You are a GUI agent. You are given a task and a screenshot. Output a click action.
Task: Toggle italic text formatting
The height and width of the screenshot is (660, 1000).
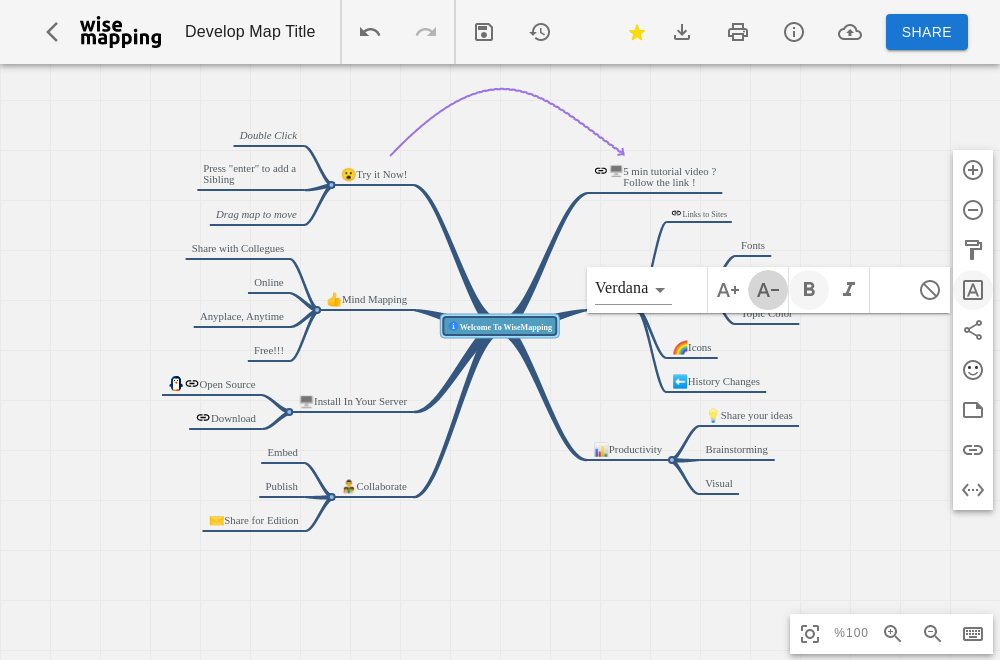click(849, 290)
